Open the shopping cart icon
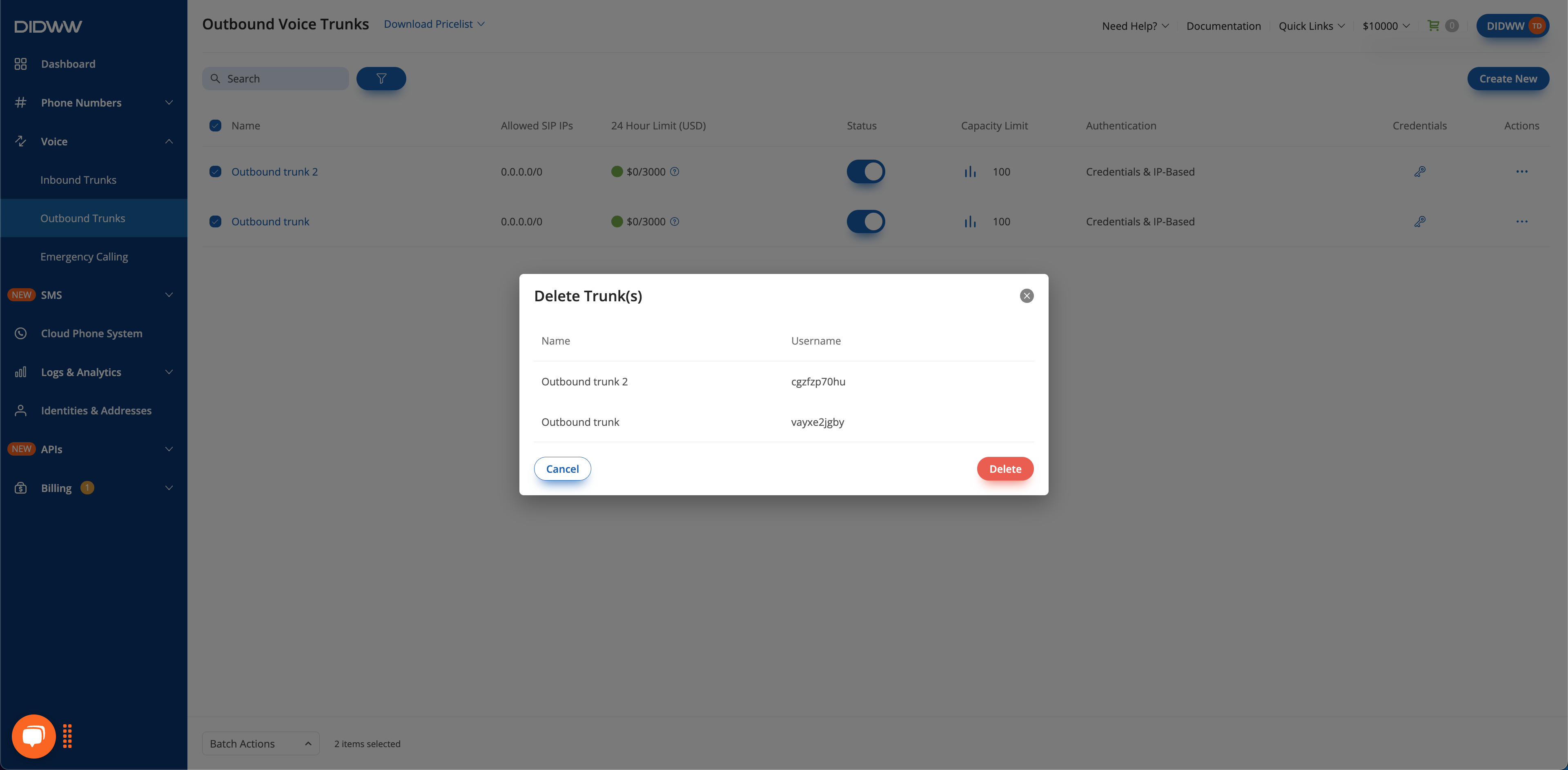Image resolution: width=1568 pixels, height=770 pixels. coord(1434,26)
